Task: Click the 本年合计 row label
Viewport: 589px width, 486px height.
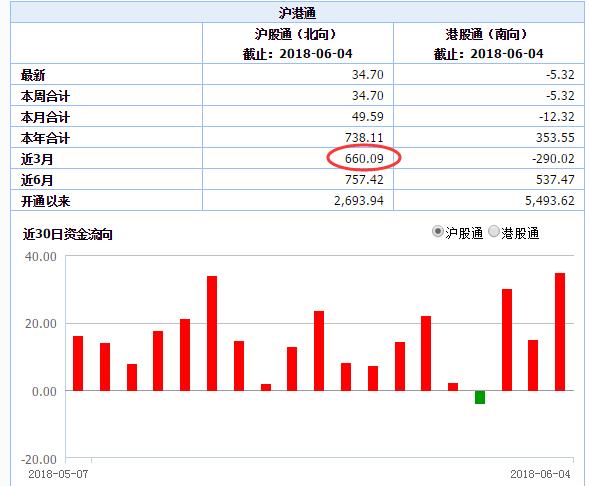Action: click(x=45, y=138)
